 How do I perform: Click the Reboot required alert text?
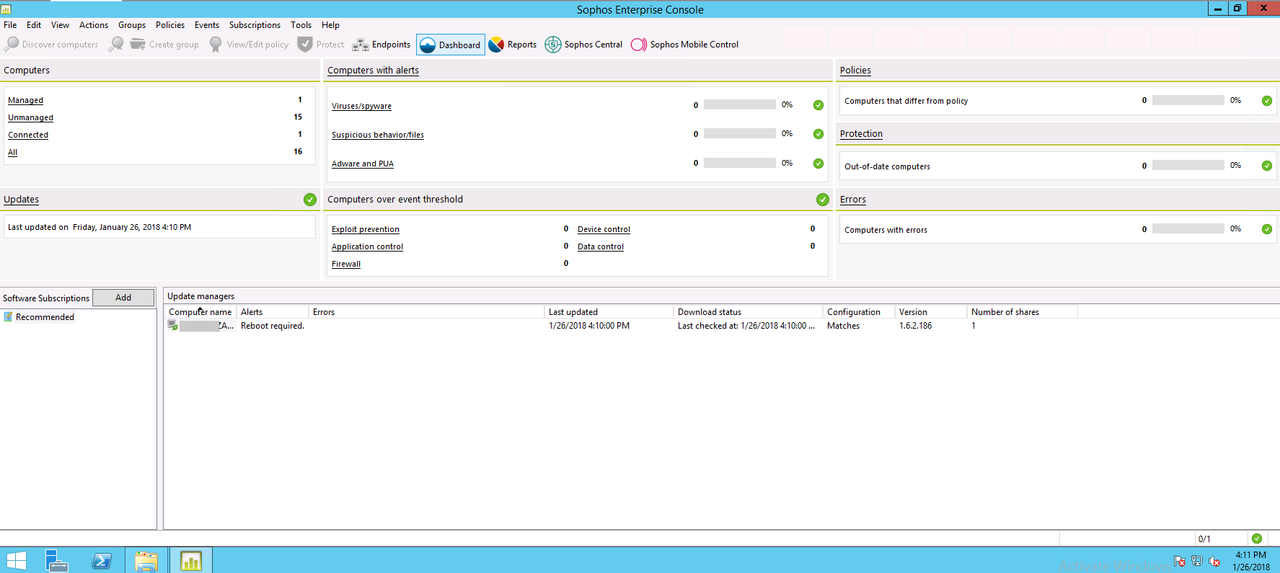coord(273,326)
